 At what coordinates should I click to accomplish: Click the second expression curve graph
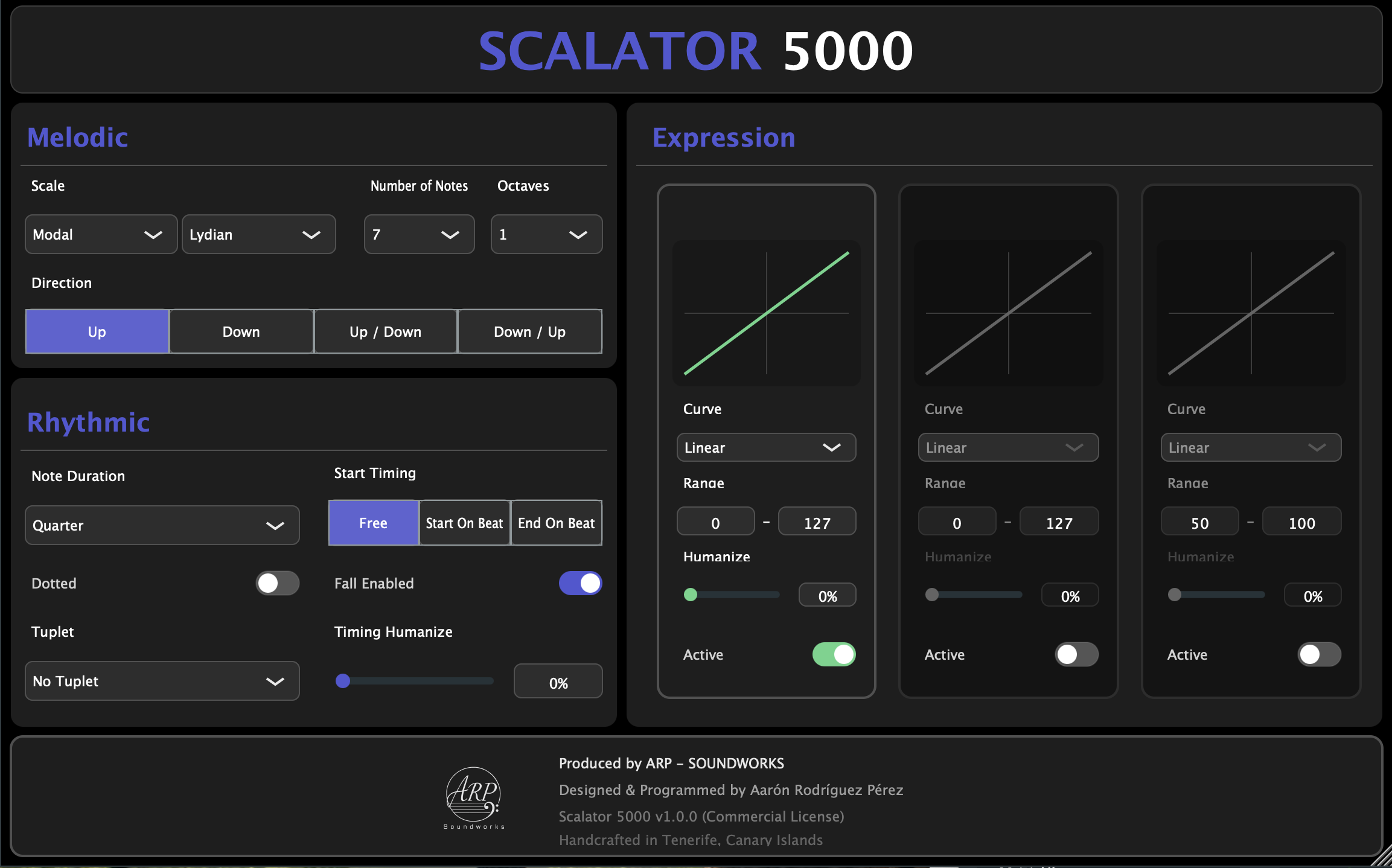tap(1009, 313)
